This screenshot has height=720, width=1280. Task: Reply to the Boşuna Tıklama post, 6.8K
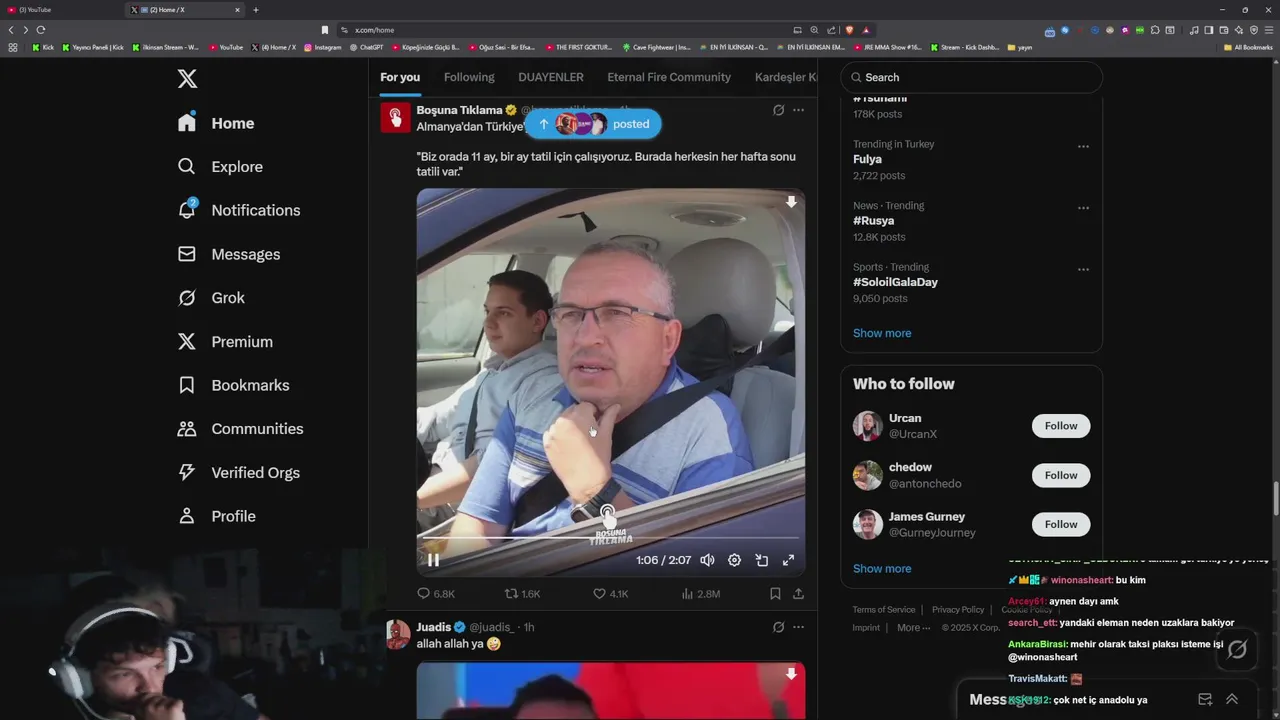[x=436, y=593]
